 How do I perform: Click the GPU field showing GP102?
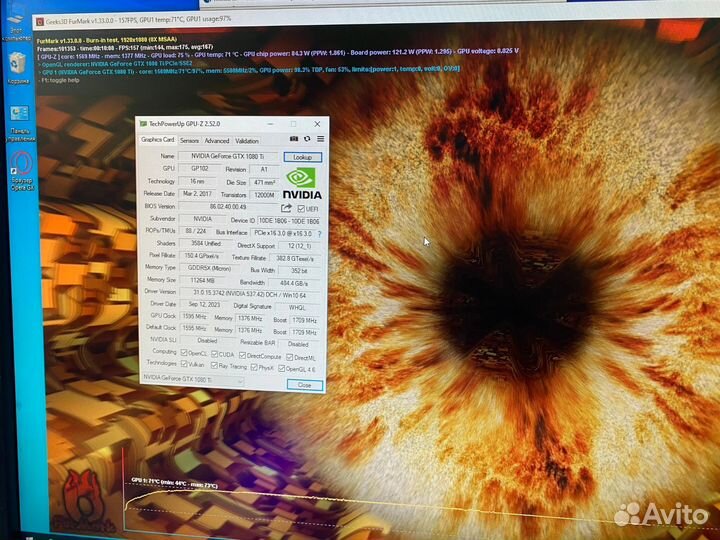pos(200,169)
